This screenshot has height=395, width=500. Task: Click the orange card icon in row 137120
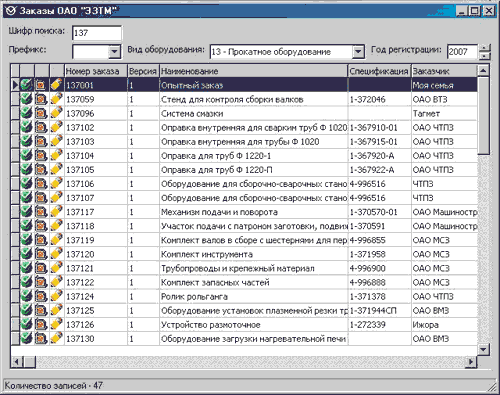[41, 254]
